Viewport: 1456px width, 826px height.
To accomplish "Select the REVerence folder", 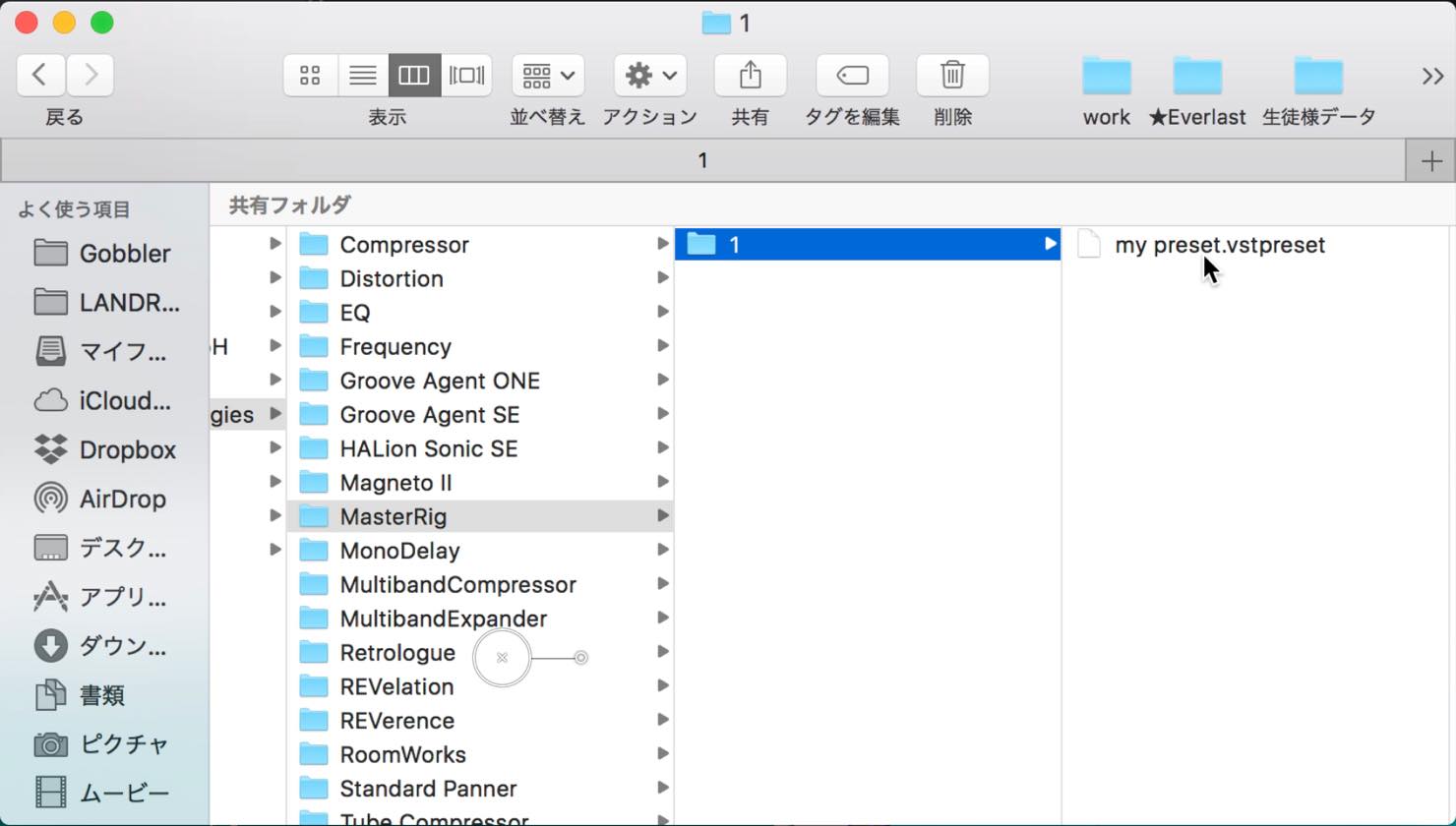I will [x=480, y=721].
